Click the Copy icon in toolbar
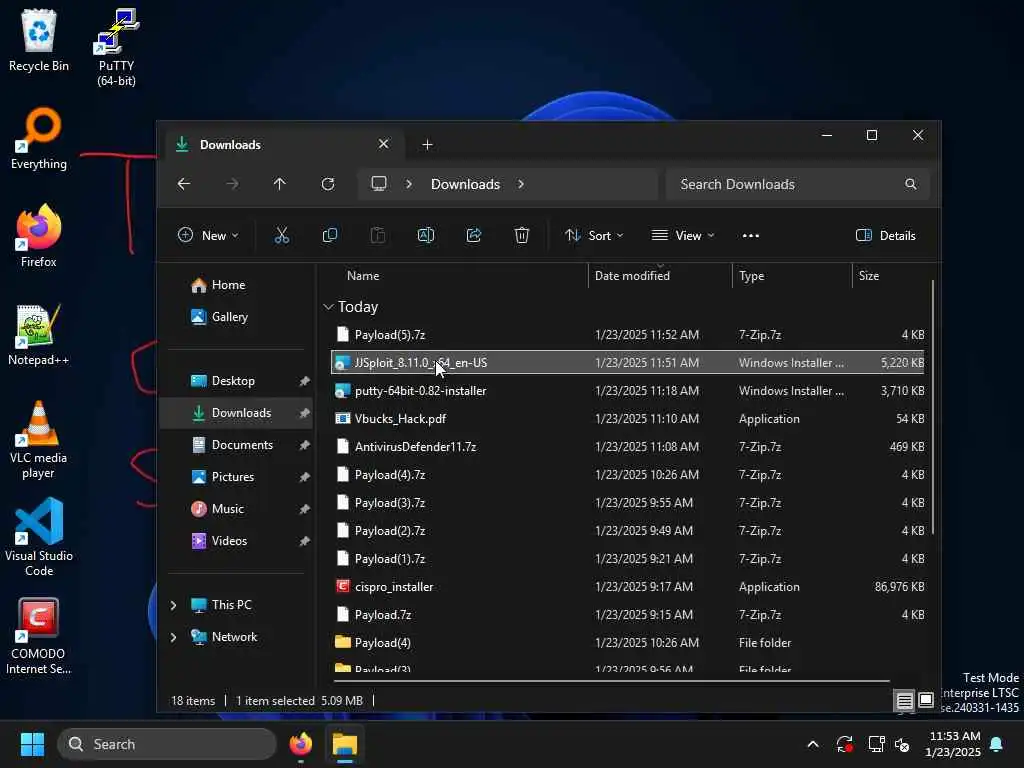Image resolution: width=1024 pixels, height=768 pixels. pos(330,236)
